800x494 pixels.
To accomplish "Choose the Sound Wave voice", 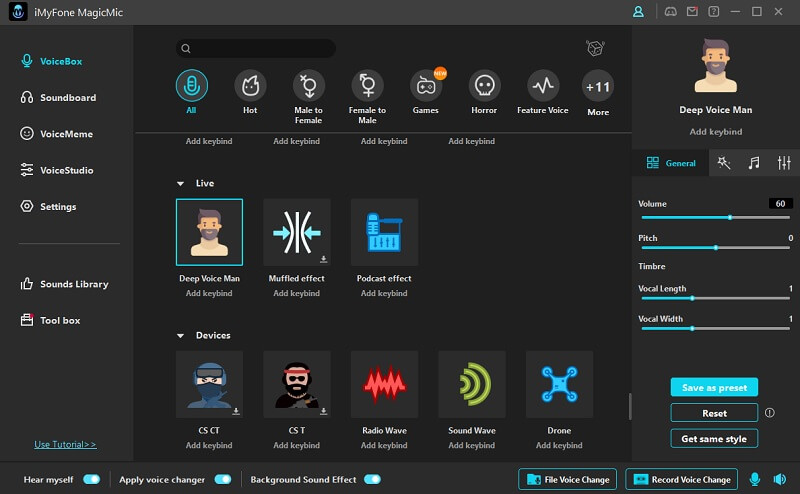I will coord(472,384).
